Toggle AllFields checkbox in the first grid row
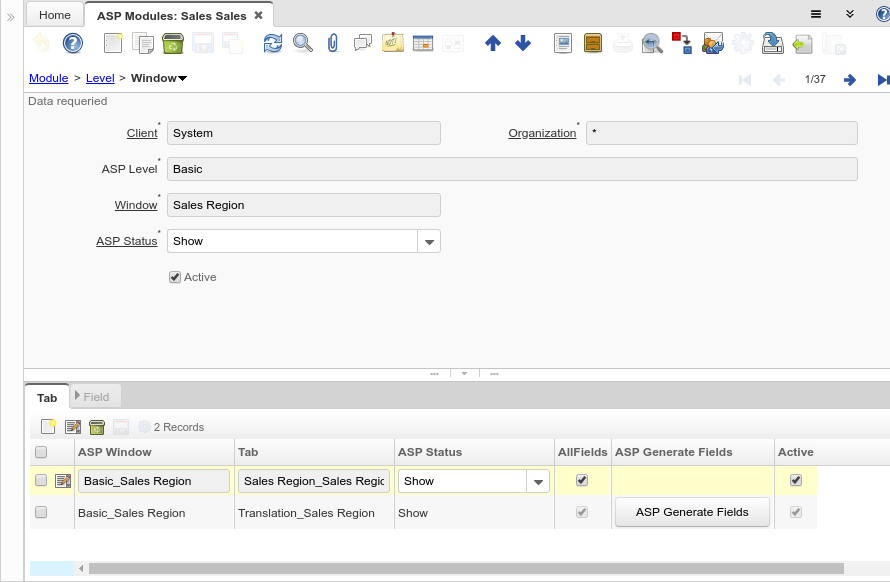890x582 pixels. coord(582,480)
